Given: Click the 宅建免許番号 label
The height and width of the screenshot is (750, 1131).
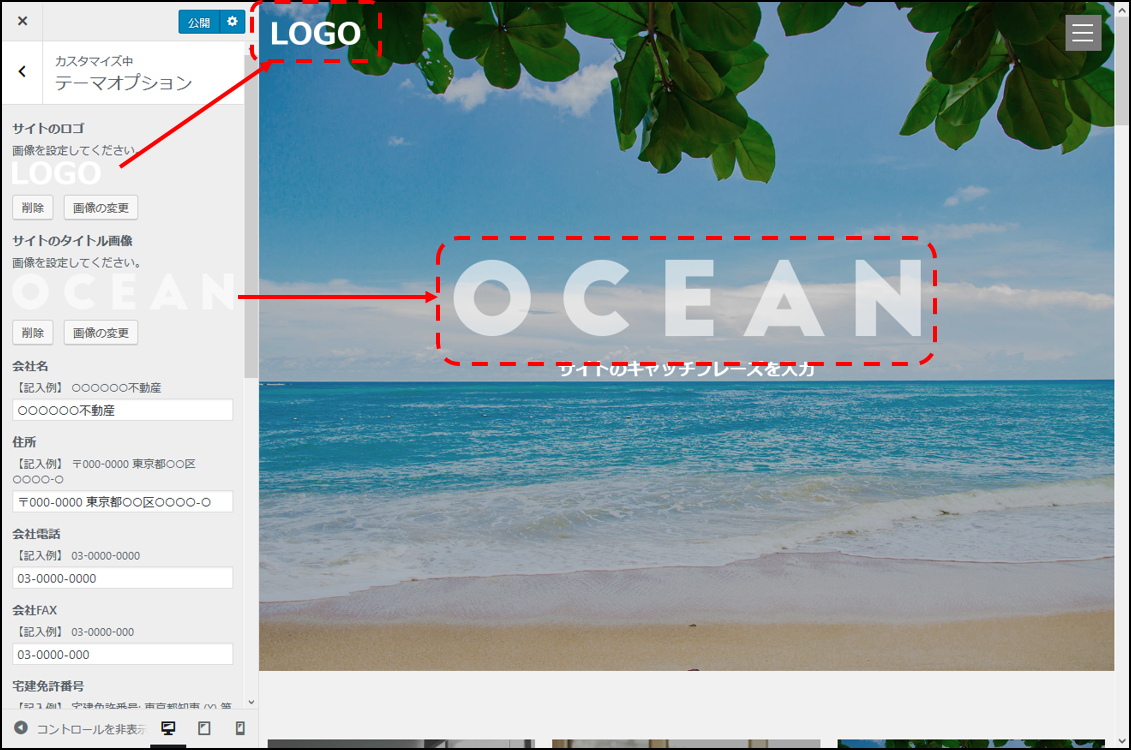Looking at the screenshot, I should [x=48, y=686].
